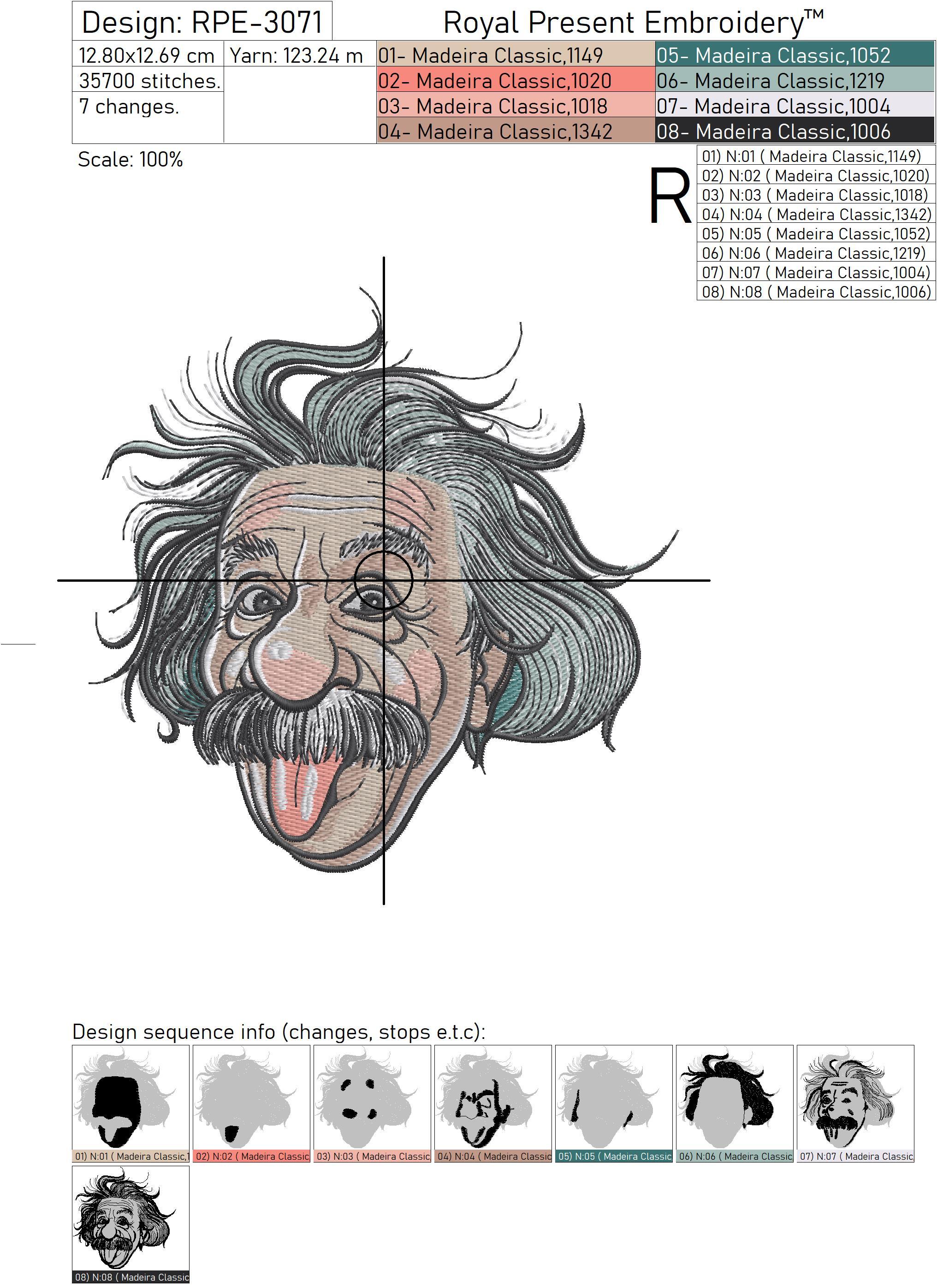Click the 08- Madeira Classic,1006 black swatch

795,131
